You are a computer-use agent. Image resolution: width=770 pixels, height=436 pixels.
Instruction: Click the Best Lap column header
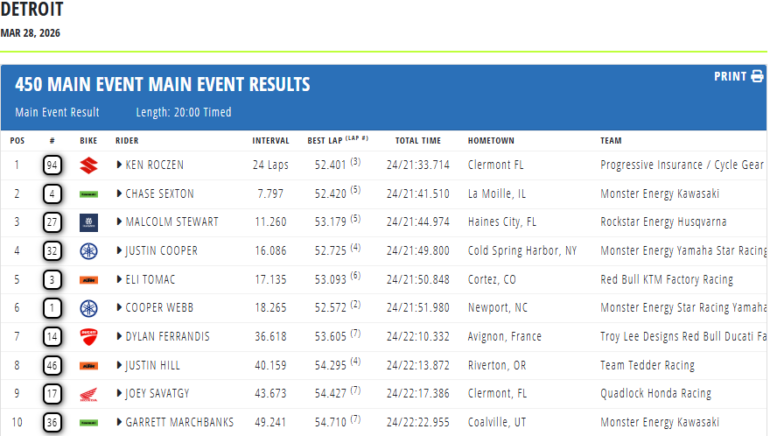click(x=325, y=140)
